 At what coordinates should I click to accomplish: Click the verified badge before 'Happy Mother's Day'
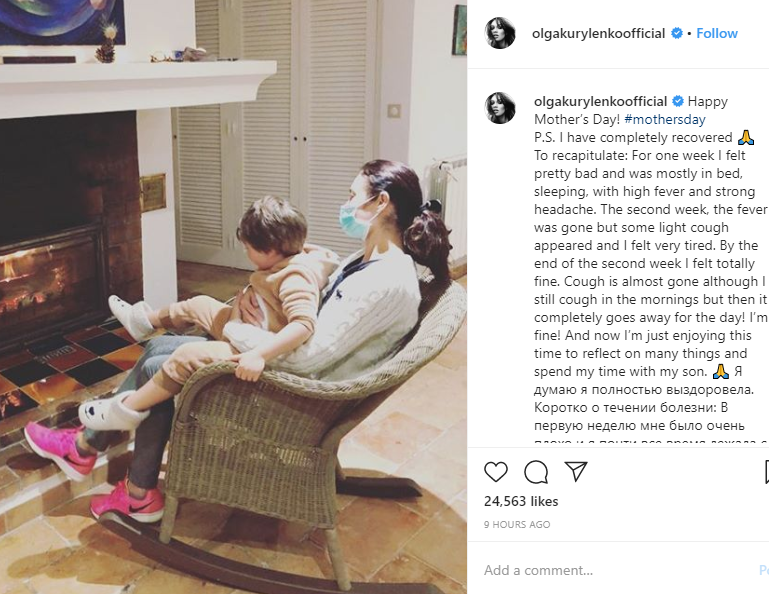[x=678, y=101]
